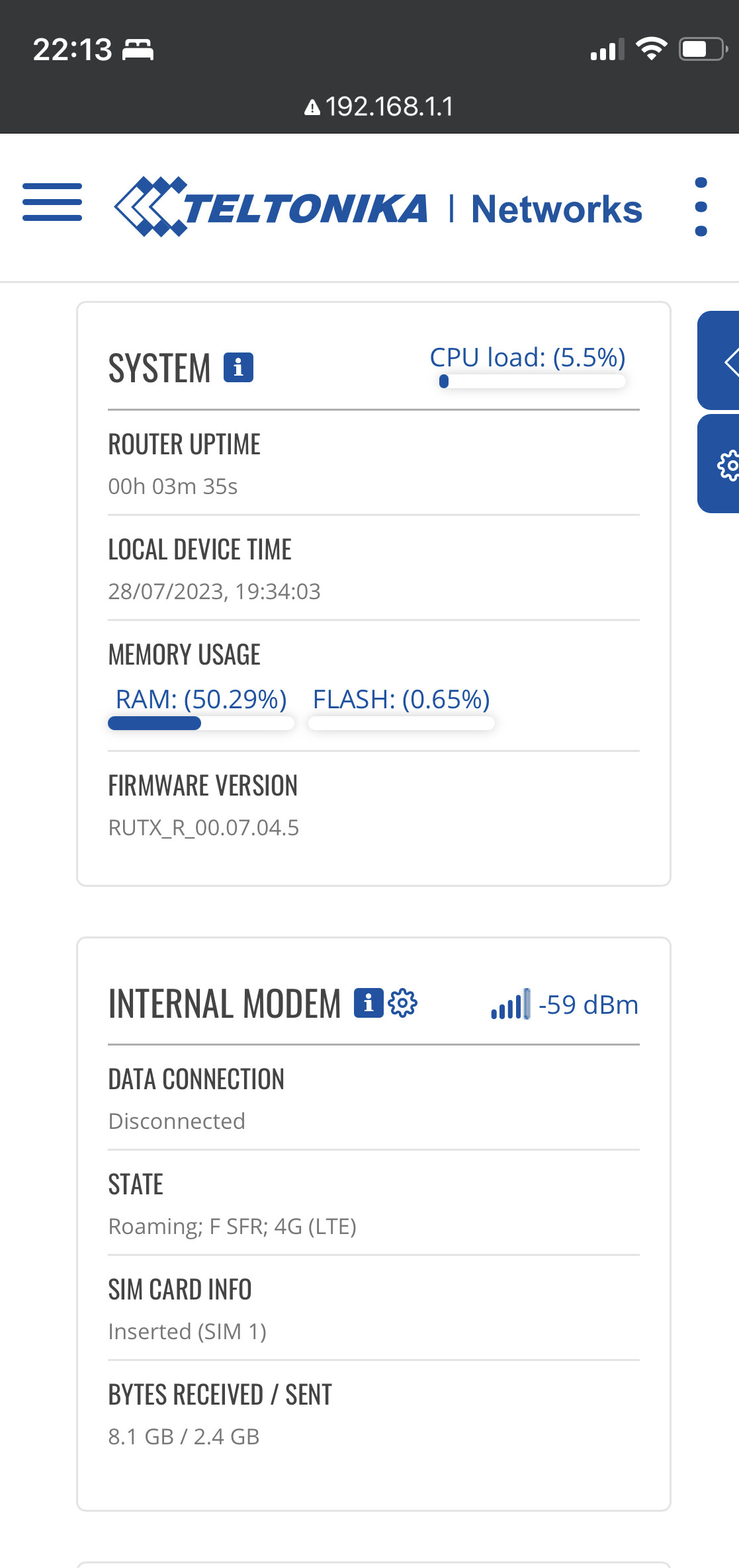Click the CPU load percentage text
Image resolution: width=739 pixels, height=1568 pixels.
click(527, 357)
